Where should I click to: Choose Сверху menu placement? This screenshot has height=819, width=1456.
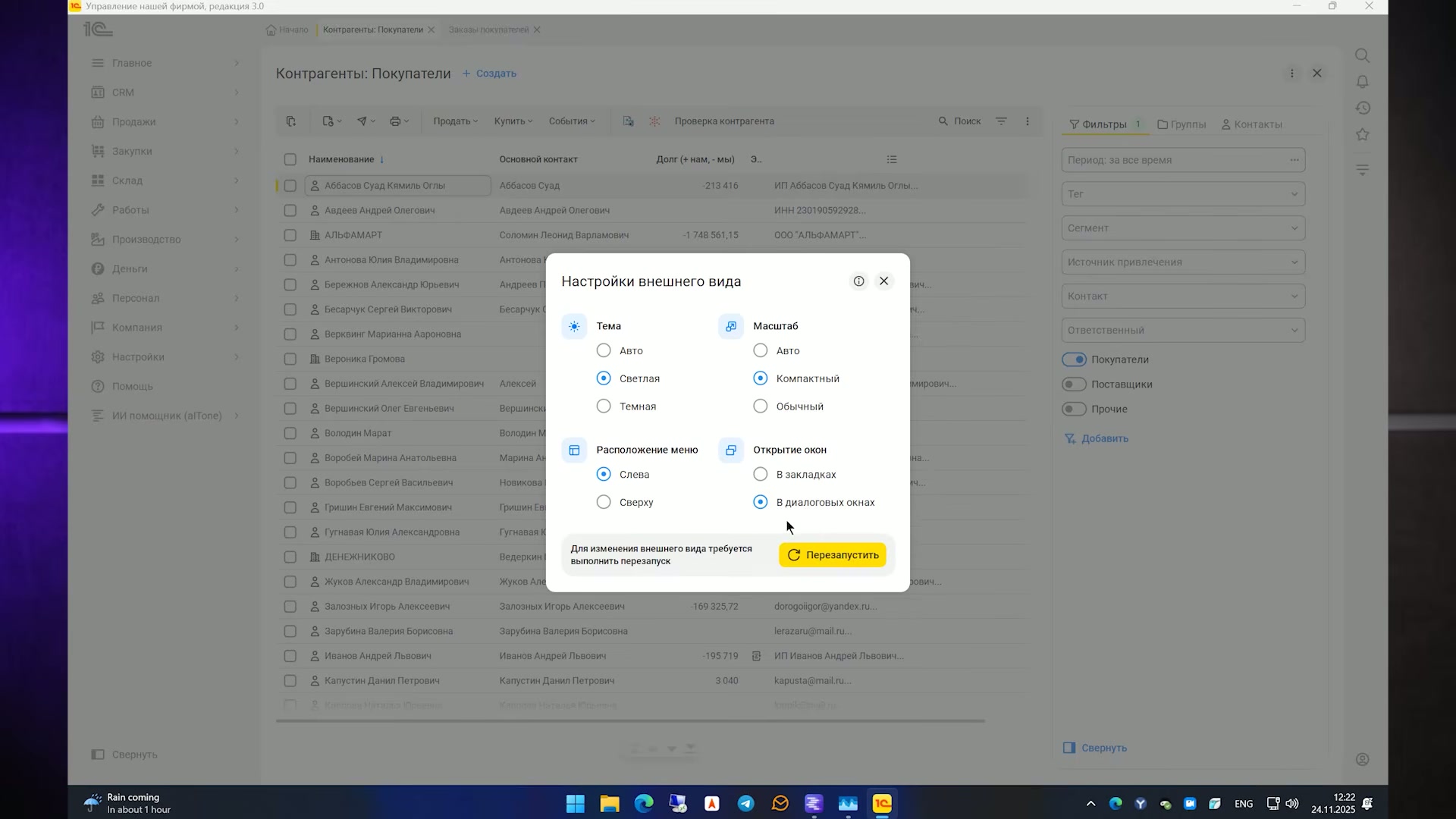(x=604, y=502)
